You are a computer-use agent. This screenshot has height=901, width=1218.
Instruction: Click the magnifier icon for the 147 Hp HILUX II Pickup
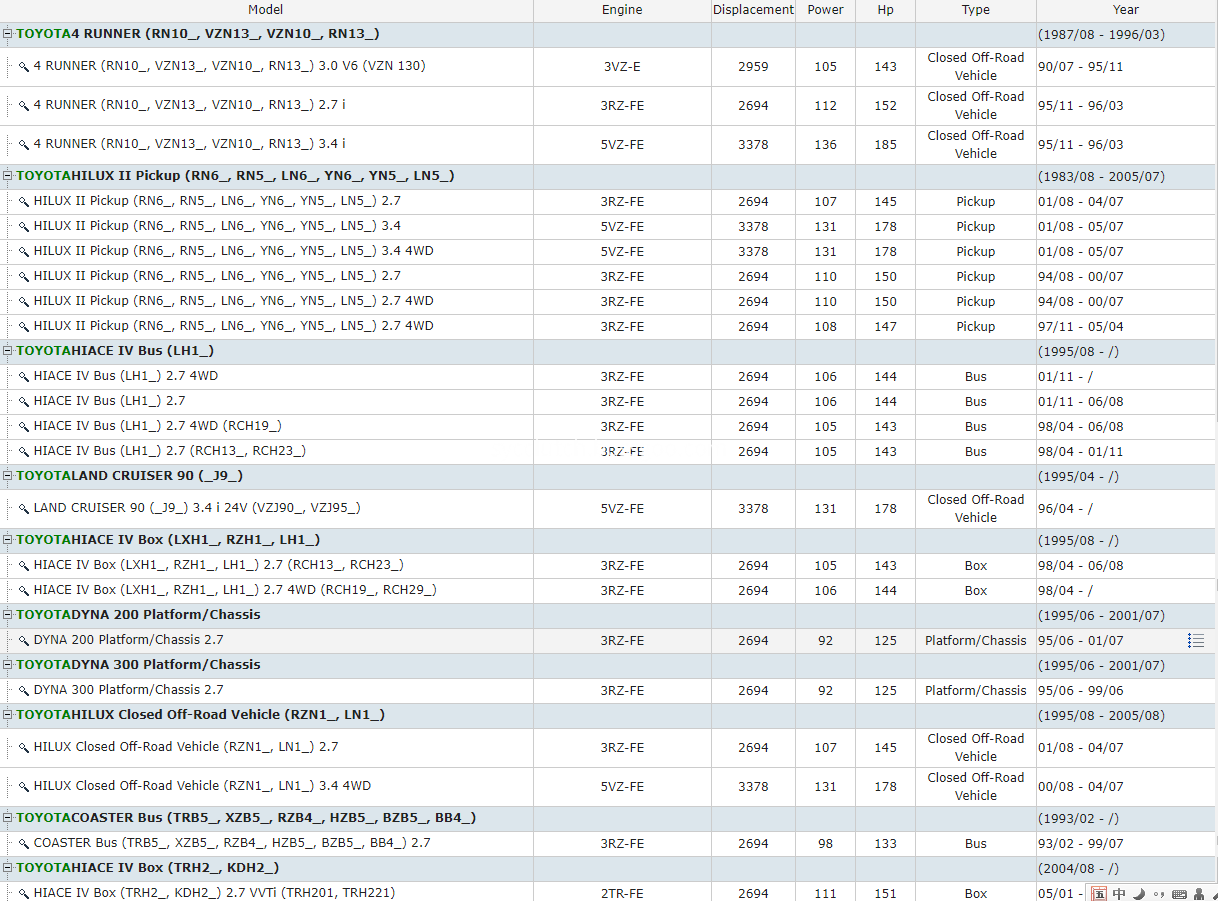[24, 327]
